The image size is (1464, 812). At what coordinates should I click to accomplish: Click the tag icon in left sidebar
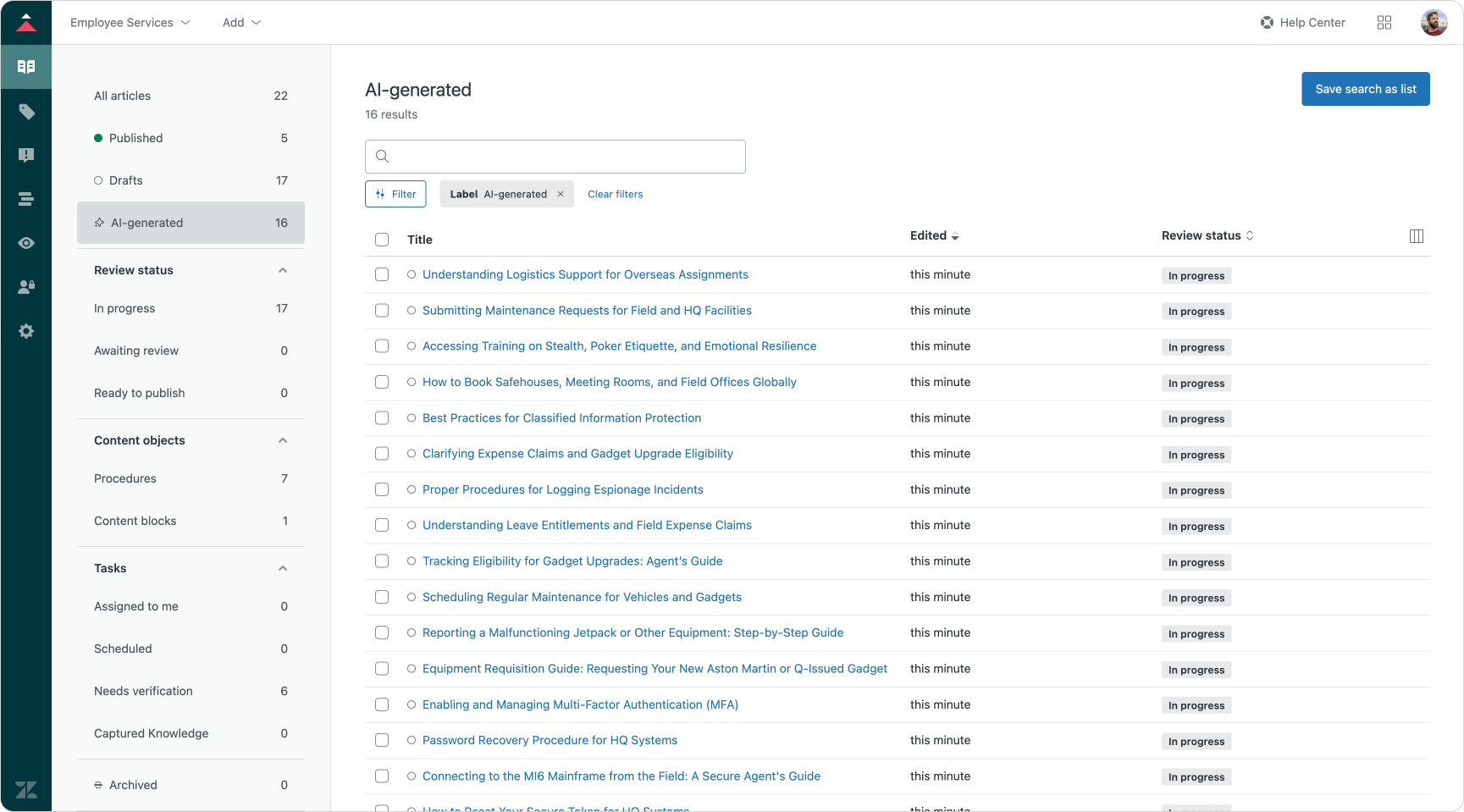pos(26,112)
